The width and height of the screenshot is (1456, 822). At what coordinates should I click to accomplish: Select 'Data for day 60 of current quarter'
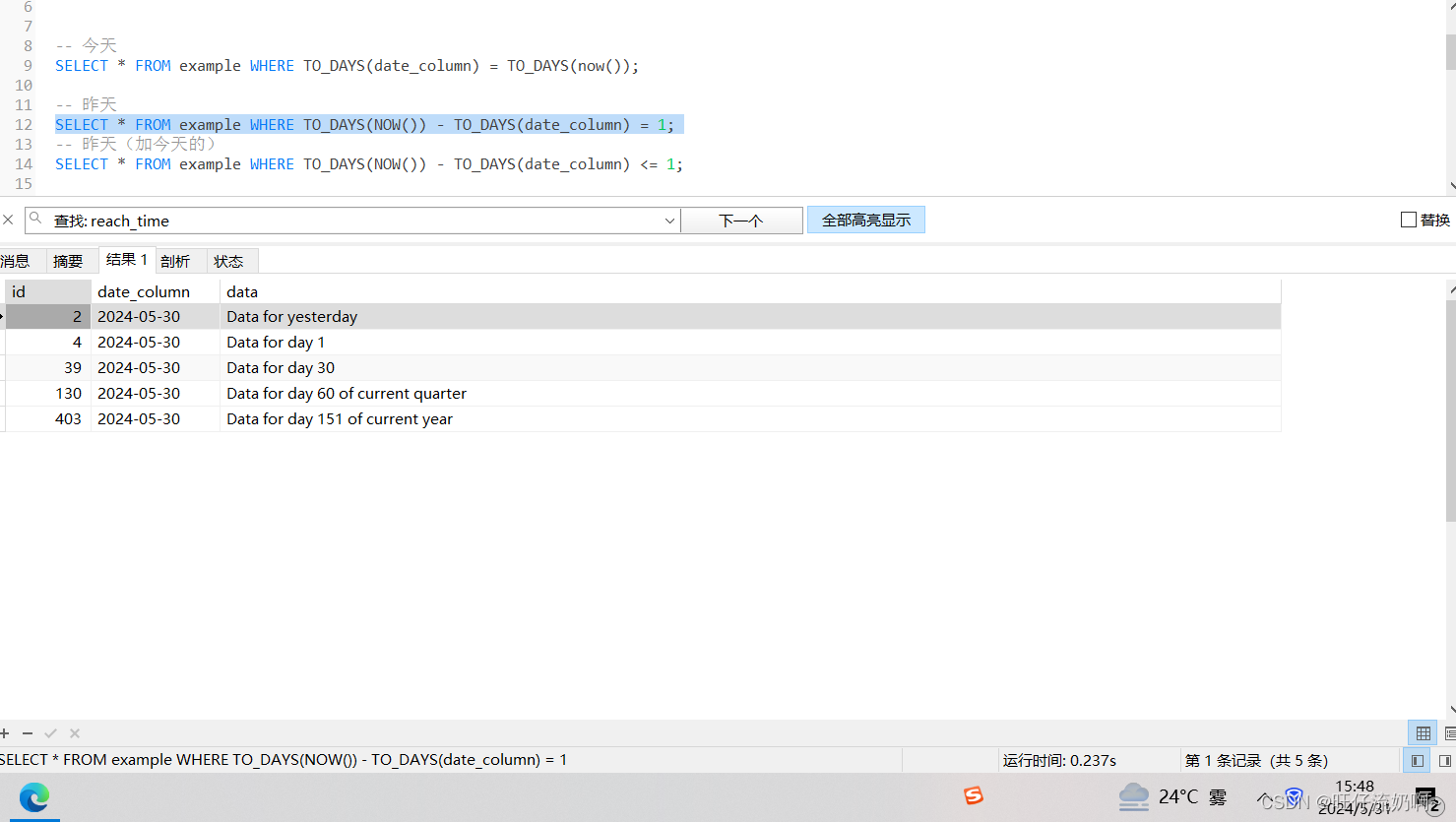pyautogui.click(x=750, y=393)
